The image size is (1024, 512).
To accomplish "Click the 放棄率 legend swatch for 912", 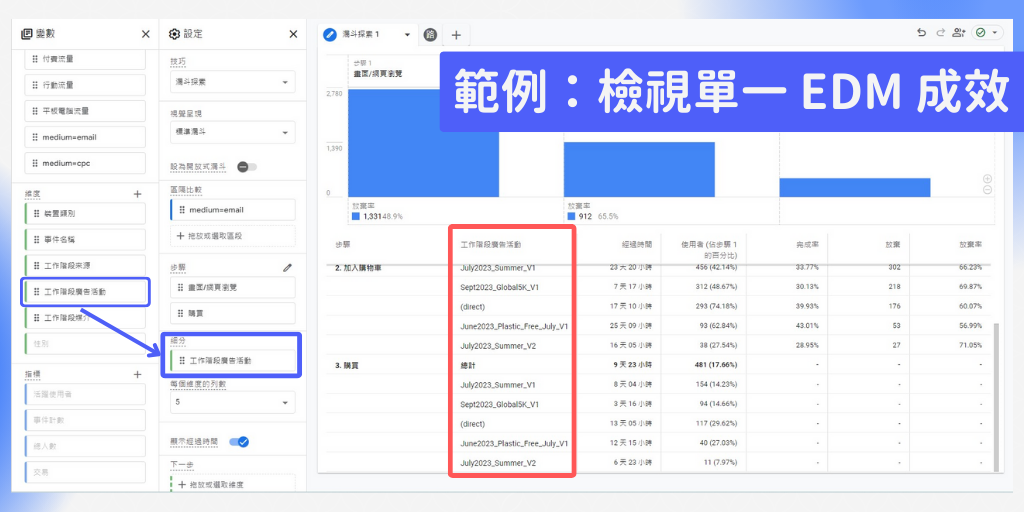I will [572, 216].
